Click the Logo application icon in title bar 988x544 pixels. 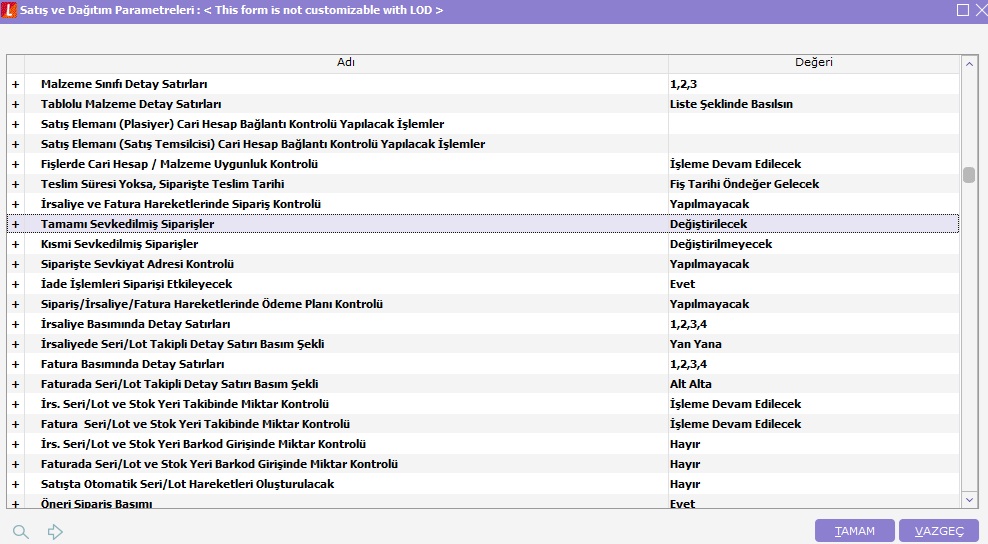9,9
